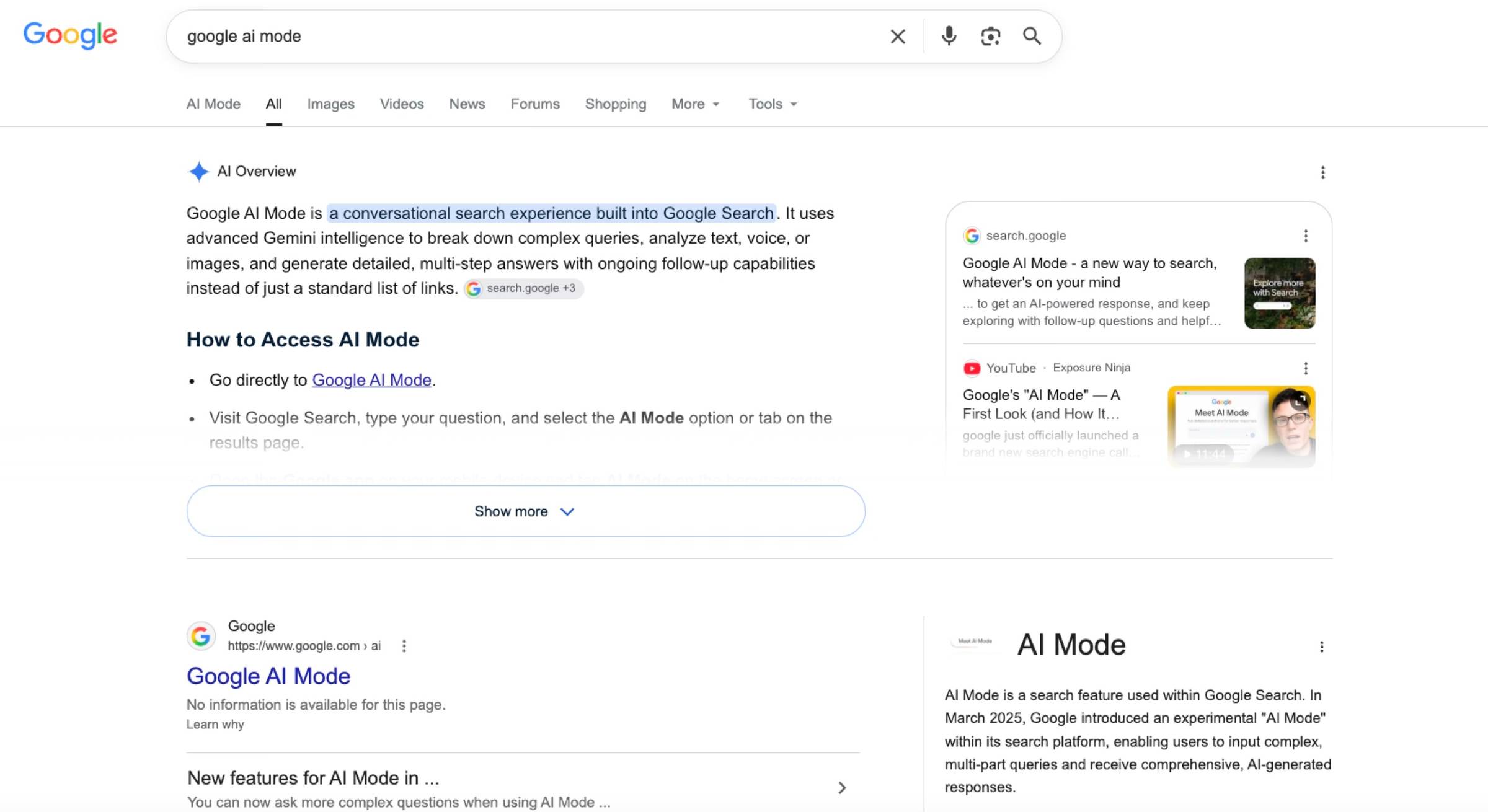1488x812 pixels.
Task: Open the Shopping tab
Action: click(615, 104)
